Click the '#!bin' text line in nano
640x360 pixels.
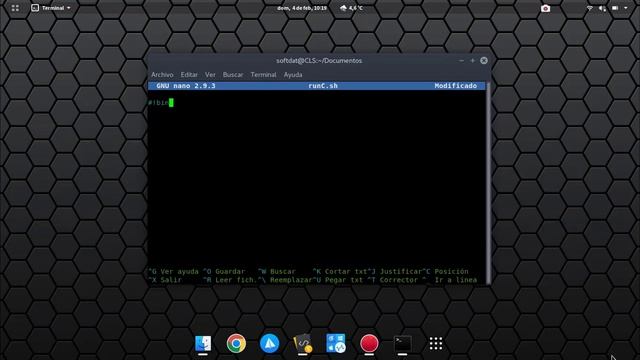(x=158, y=102)
